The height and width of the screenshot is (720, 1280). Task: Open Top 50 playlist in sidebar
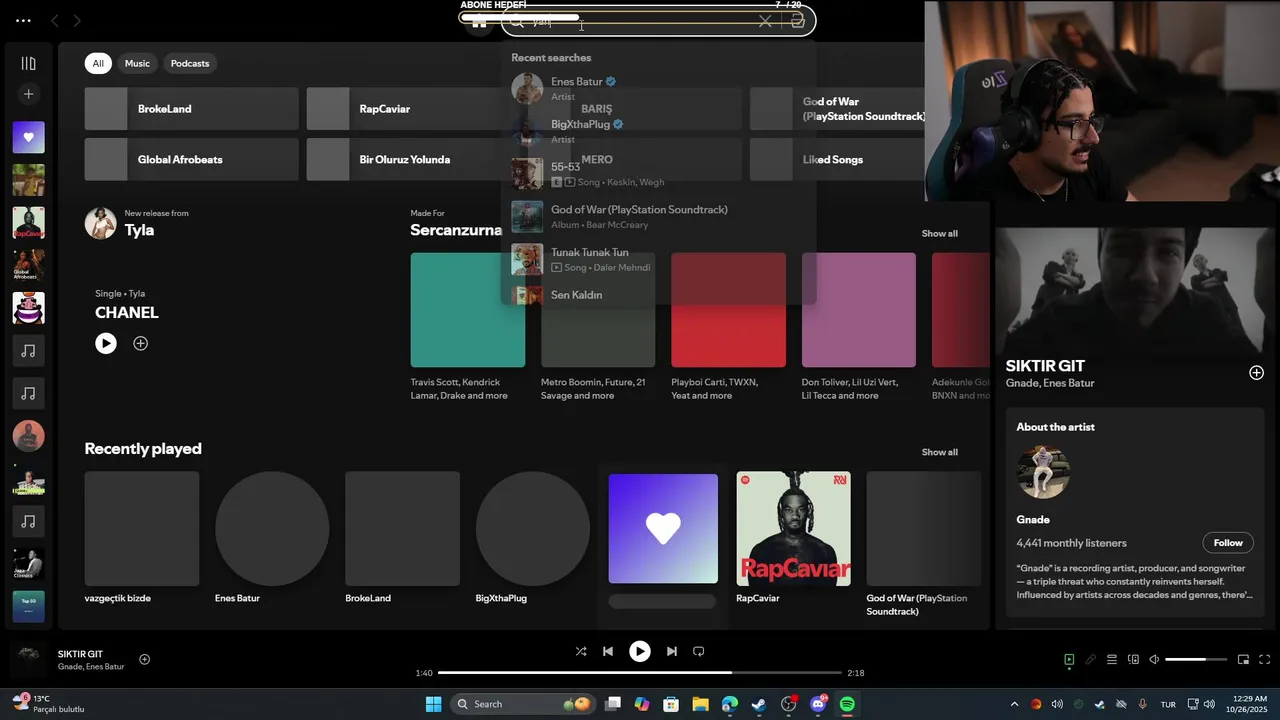tap(28, 607)
